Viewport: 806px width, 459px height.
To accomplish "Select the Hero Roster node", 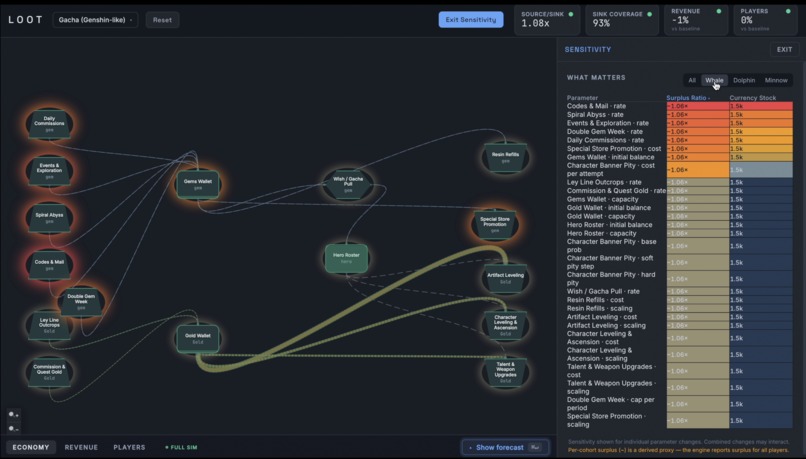I will (x=346, y=258).
